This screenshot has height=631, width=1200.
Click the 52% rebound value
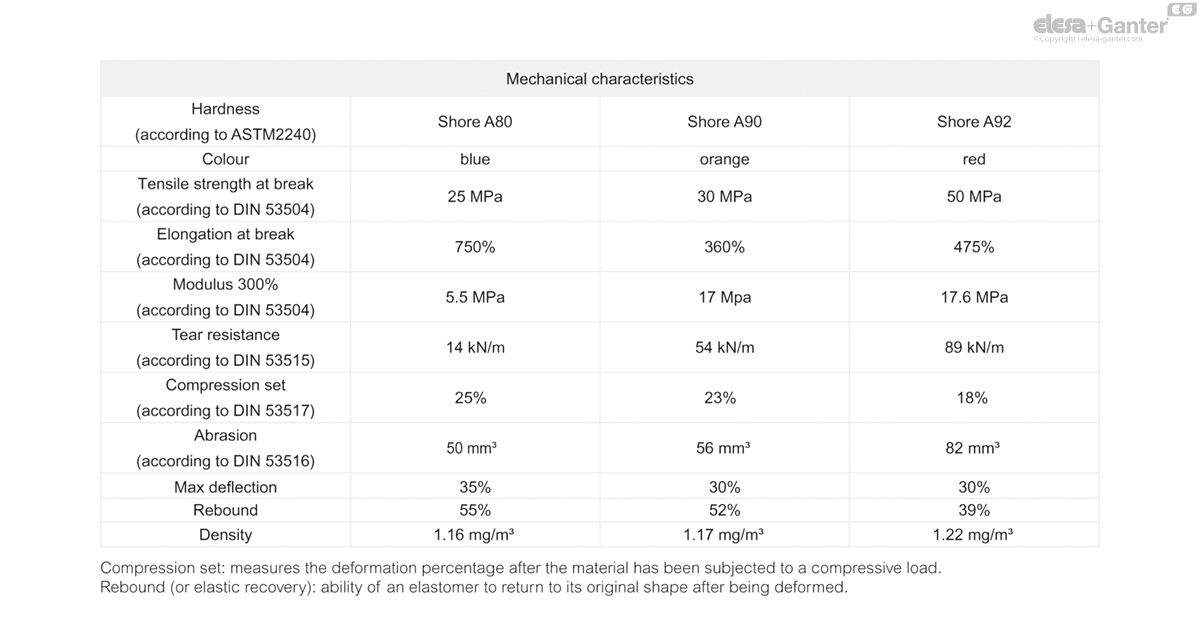(724, 511)
